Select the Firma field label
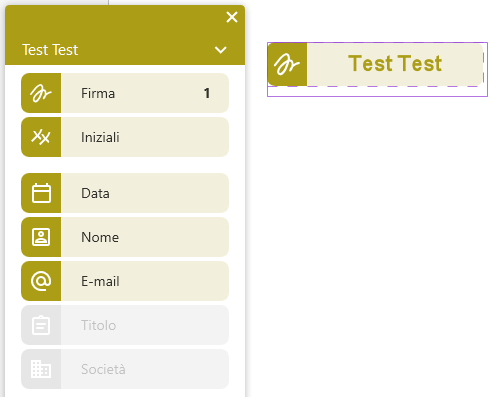Image resolution: width=494 pixels, height=397 pixels. coord(98,93)
